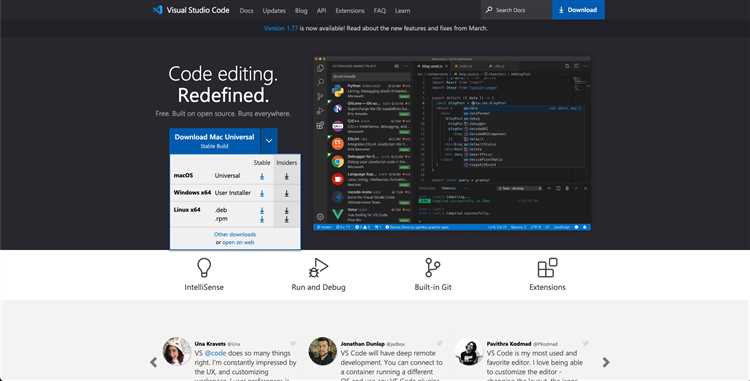Download Windows x64 User Installer Insiders
This screenshot has height=381, width=750.
[x=287, y=193]
